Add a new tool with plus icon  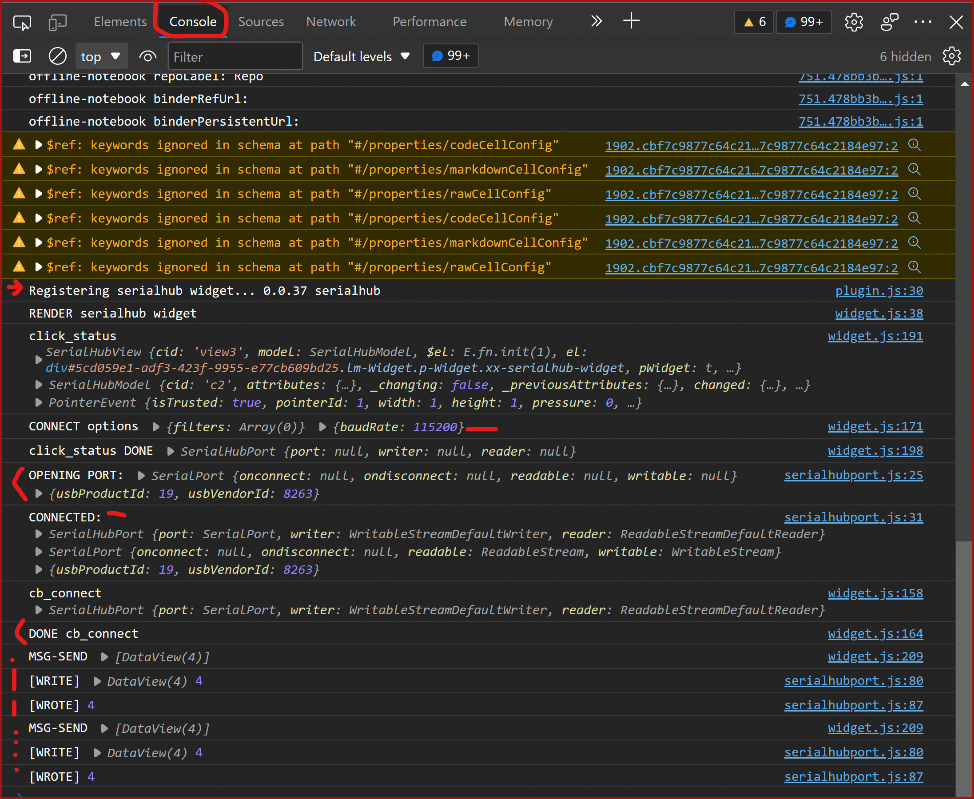(631, 21)
